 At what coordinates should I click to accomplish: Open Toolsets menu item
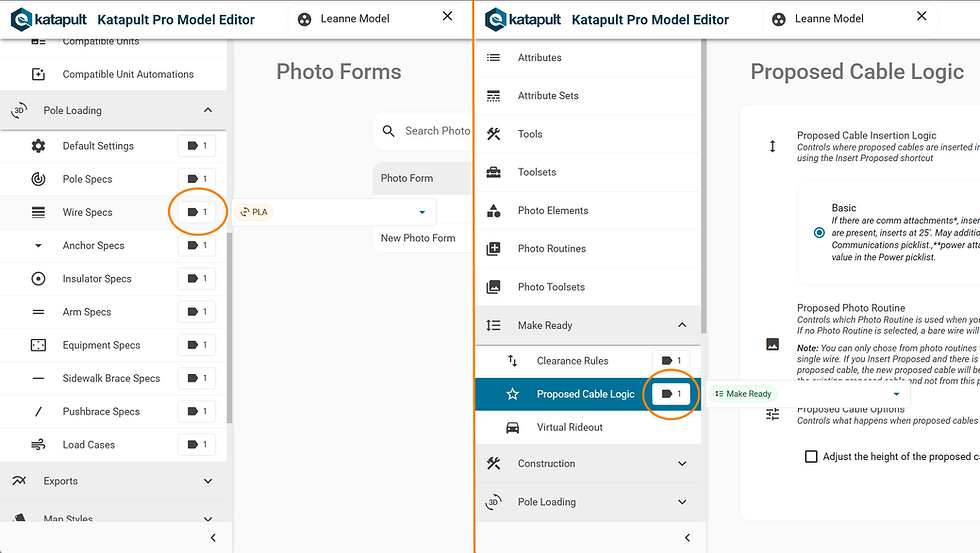point(588,172)
